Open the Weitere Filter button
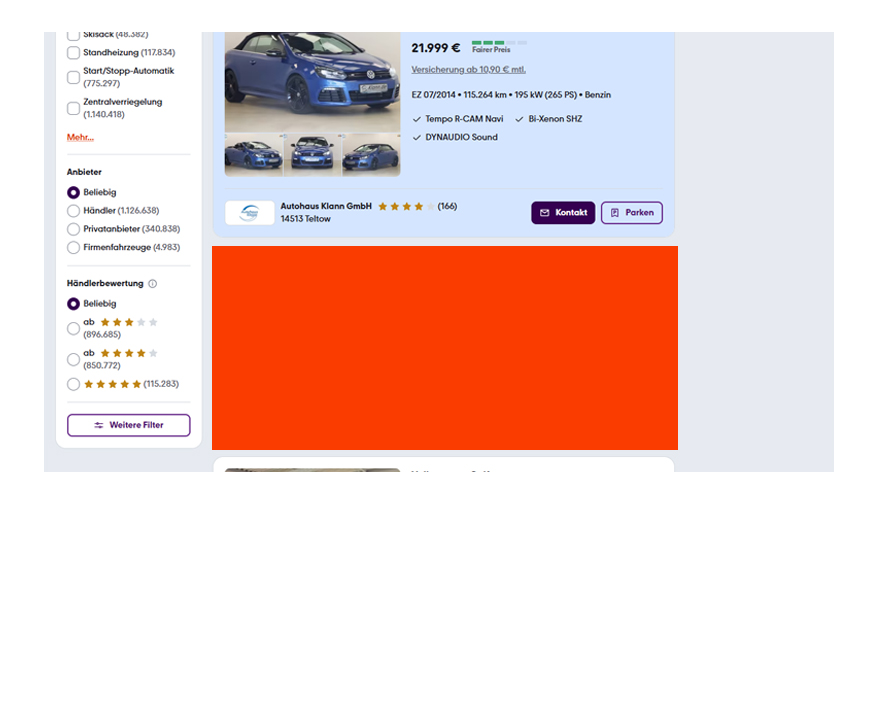The width and height of the screenshot is (880, 712). 128,425
